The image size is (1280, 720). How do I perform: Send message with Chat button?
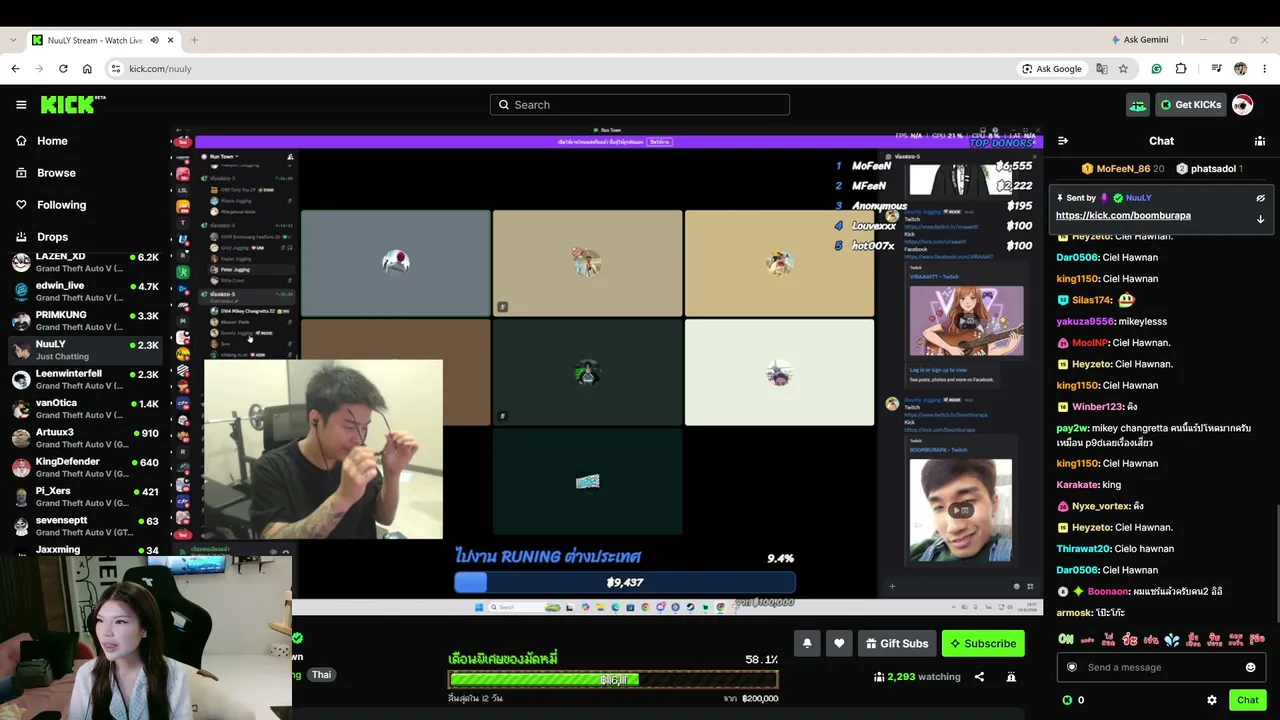pos(1247,700)
